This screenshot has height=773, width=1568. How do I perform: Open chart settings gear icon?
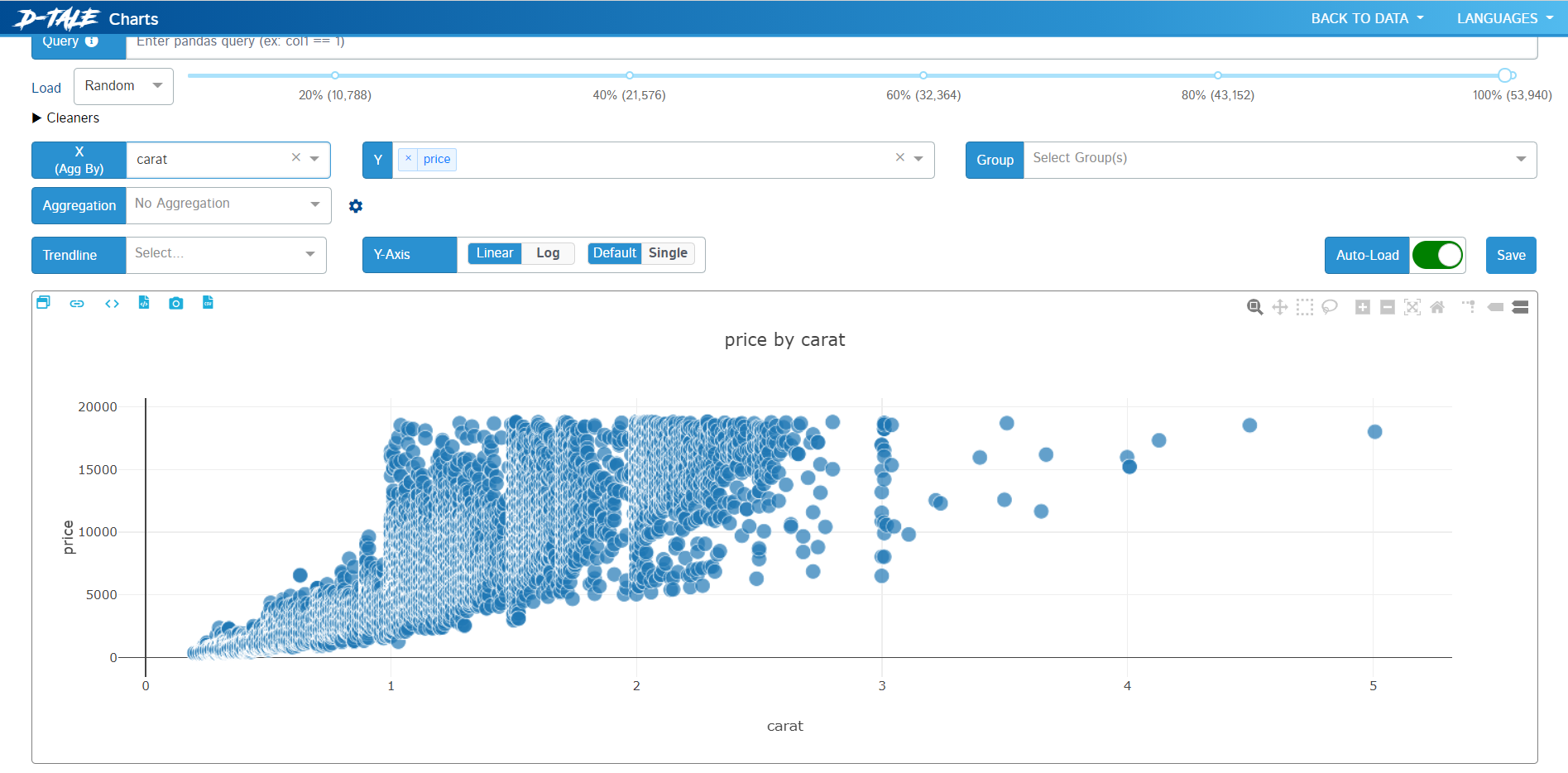coord(356,206)
